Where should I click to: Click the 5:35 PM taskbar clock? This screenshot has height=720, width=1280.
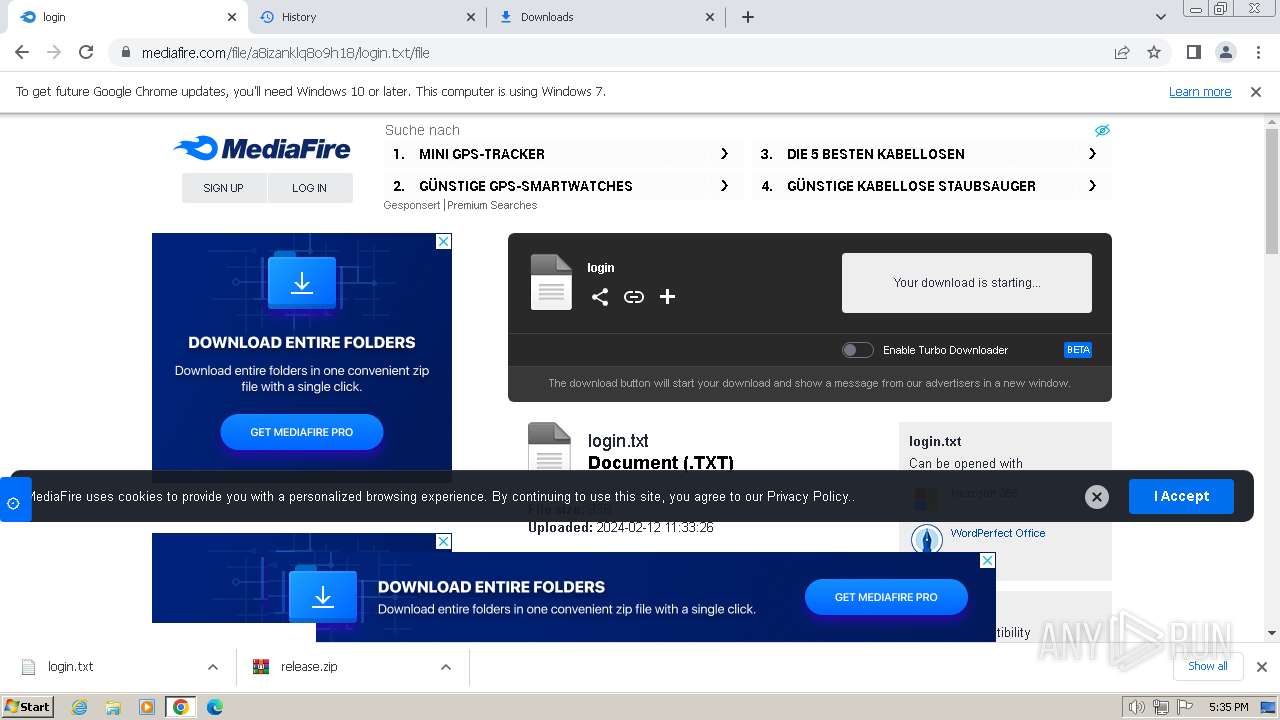coord(1228,707)
